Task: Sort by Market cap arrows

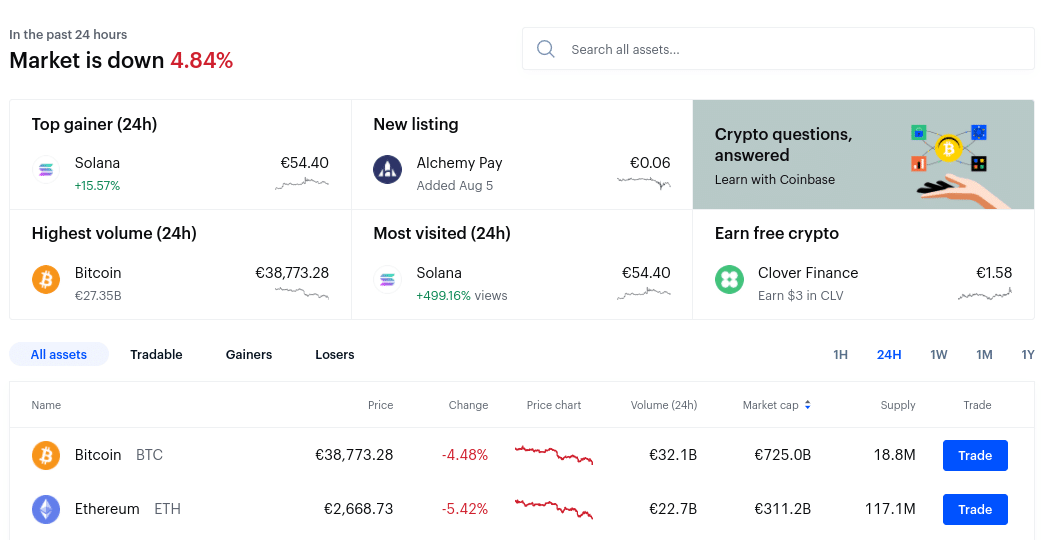Action: (807, 405)
